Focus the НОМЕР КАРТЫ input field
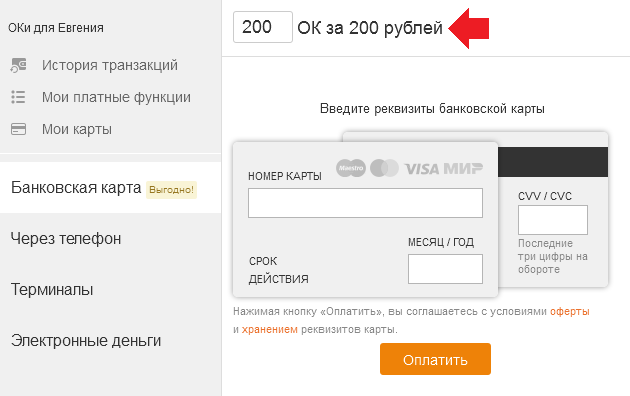The height and width of the screenshot is (396, 630). [365, 203]
